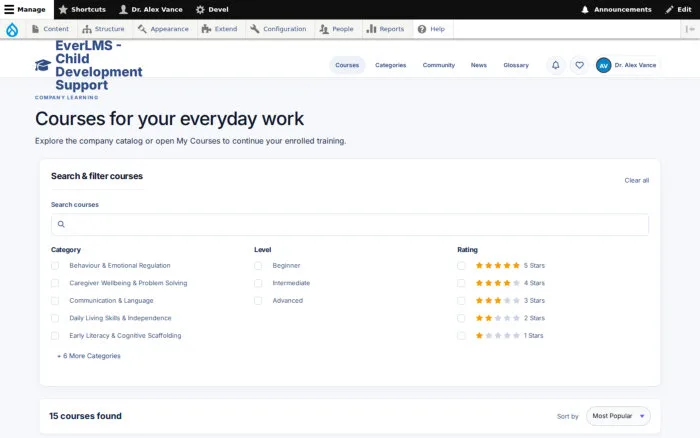This screenshot has height=438, width=700.
Task: Go to Categories nav item
Action: click(x=391, y=65)
